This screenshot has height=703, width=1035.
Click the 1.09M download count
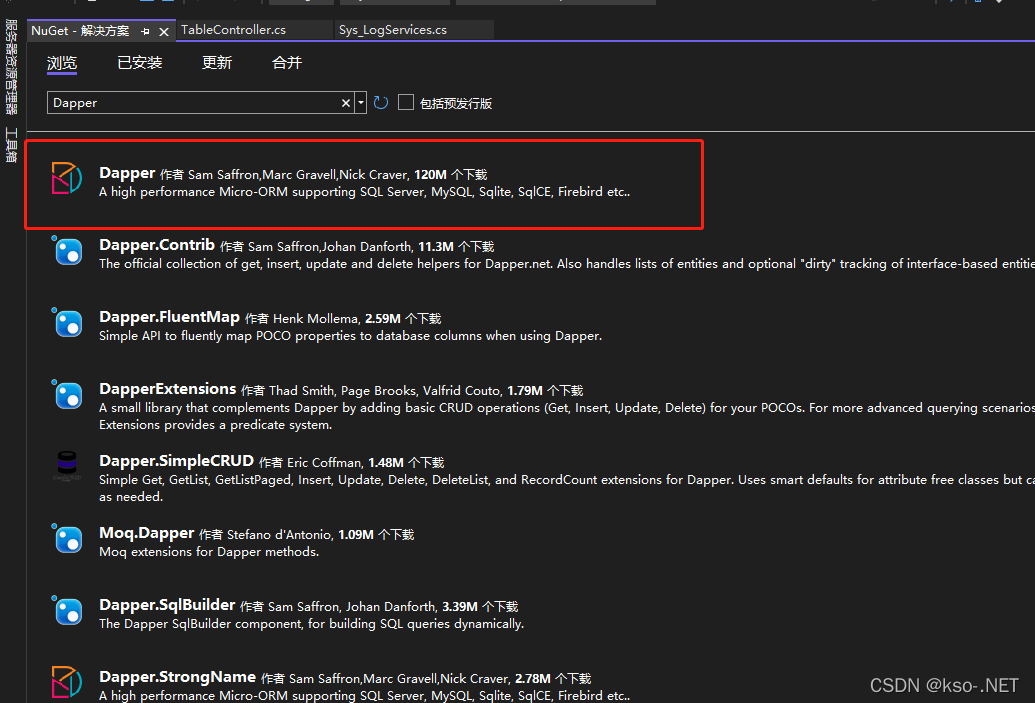click(356, 535)
